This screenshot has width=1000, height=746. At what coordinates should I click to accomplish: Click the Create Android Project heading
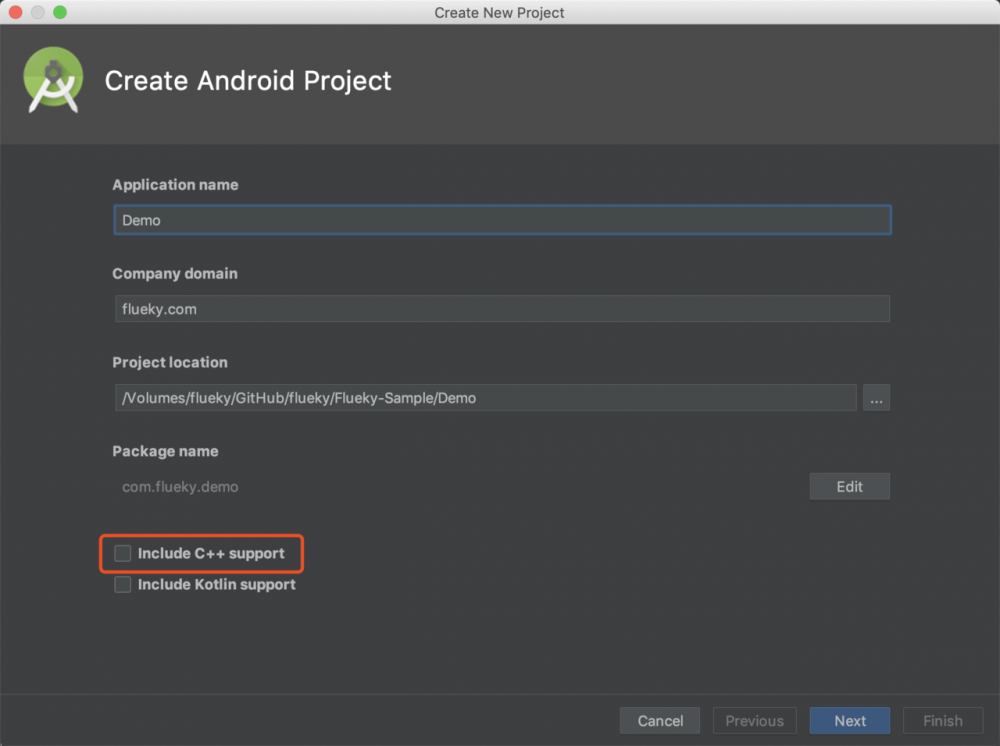pyautogui.click(x=248, y=81)
